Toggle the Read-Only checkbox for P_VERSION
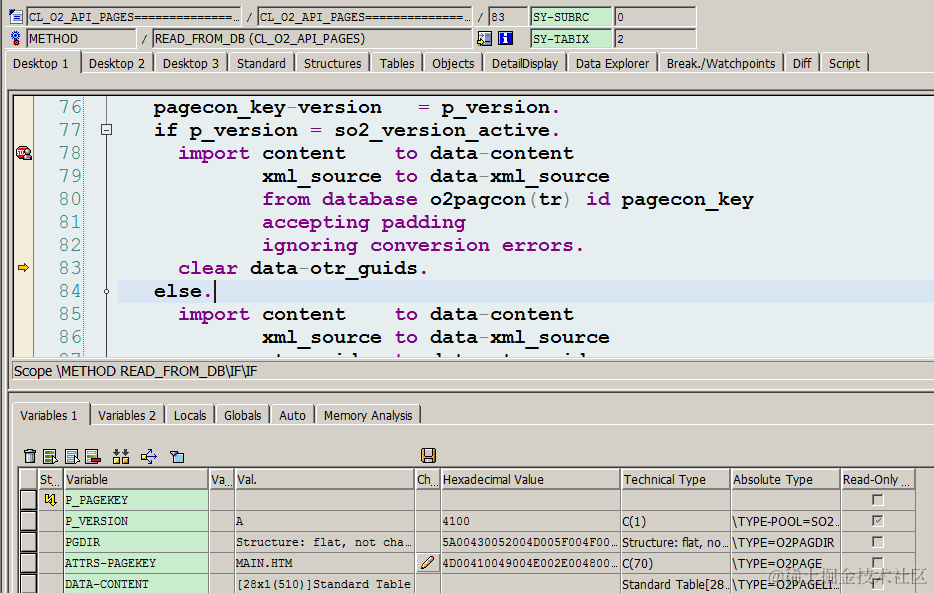The height and width of the screenshot is (593, 934). click(877, 520)
